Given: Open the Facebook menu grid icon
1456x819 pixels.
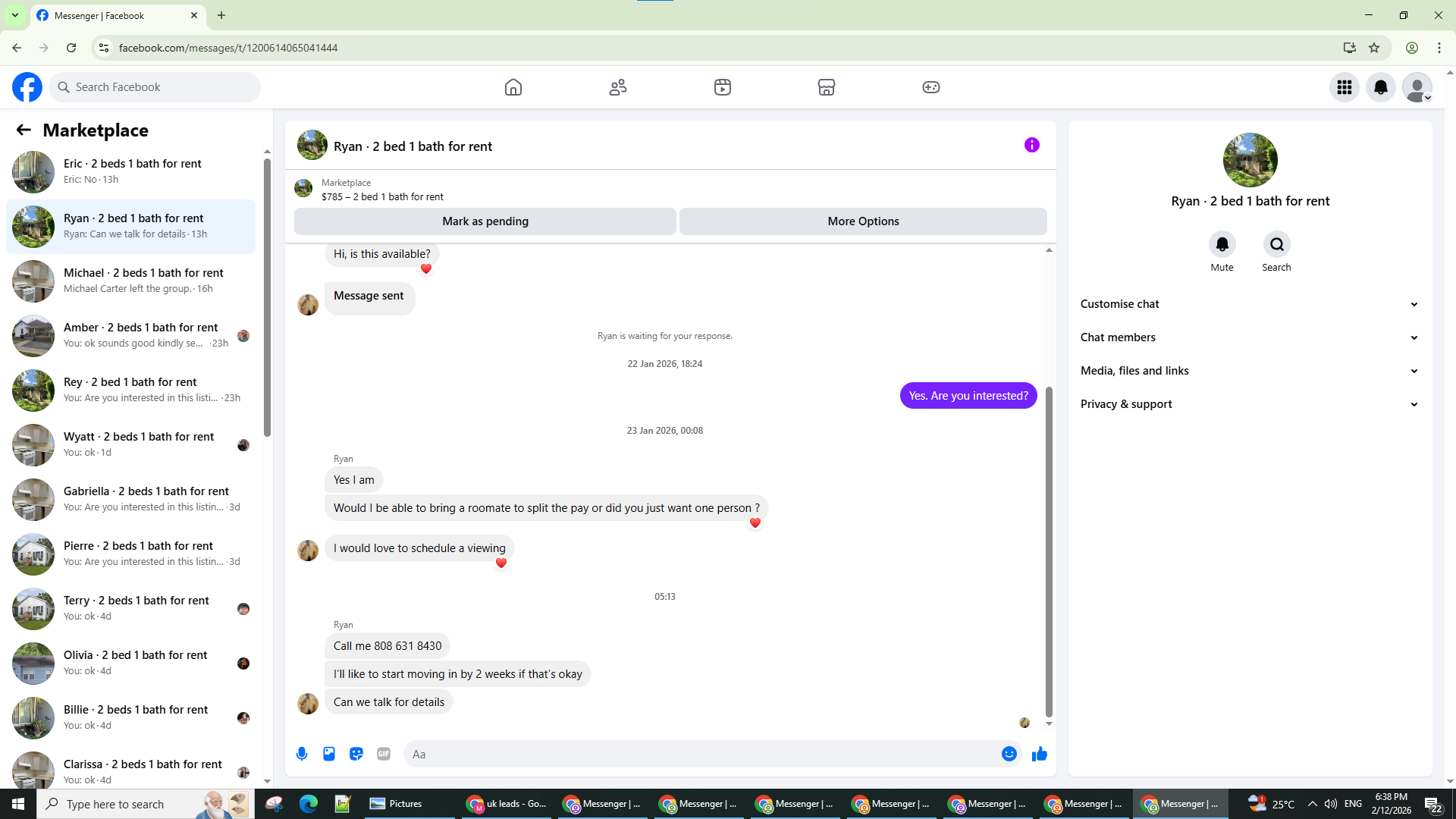Looking at the screenshot, I should click(1345, 87).
